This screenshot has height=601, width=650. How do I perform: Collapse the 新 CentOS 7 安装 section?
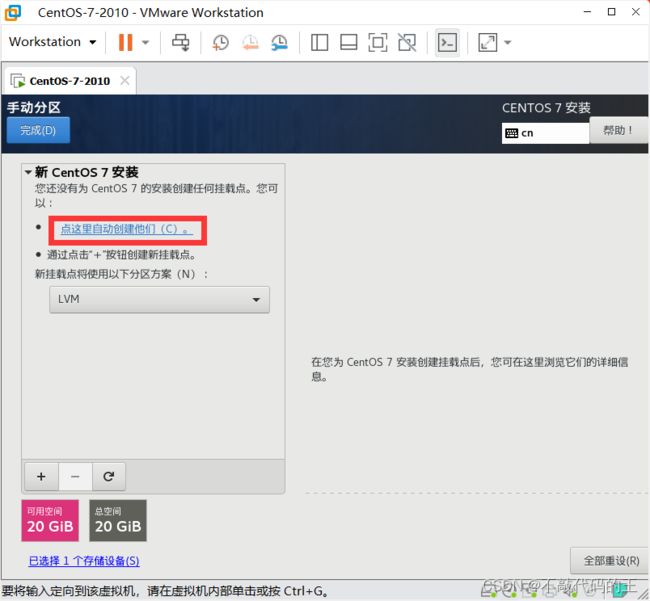coord(28,172)
